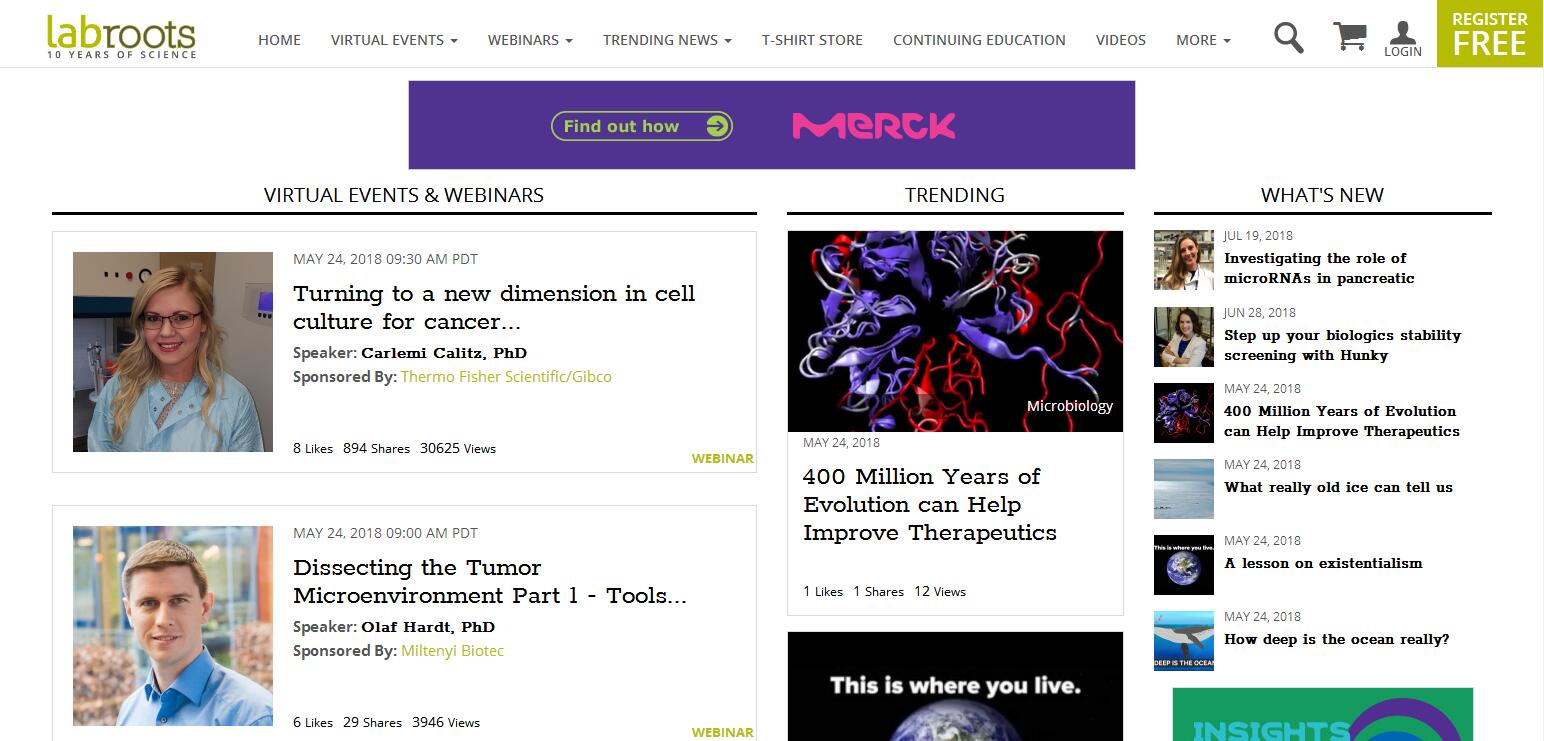Click the search magnifier icon

pyautogui.click(x=1288, y=38)
